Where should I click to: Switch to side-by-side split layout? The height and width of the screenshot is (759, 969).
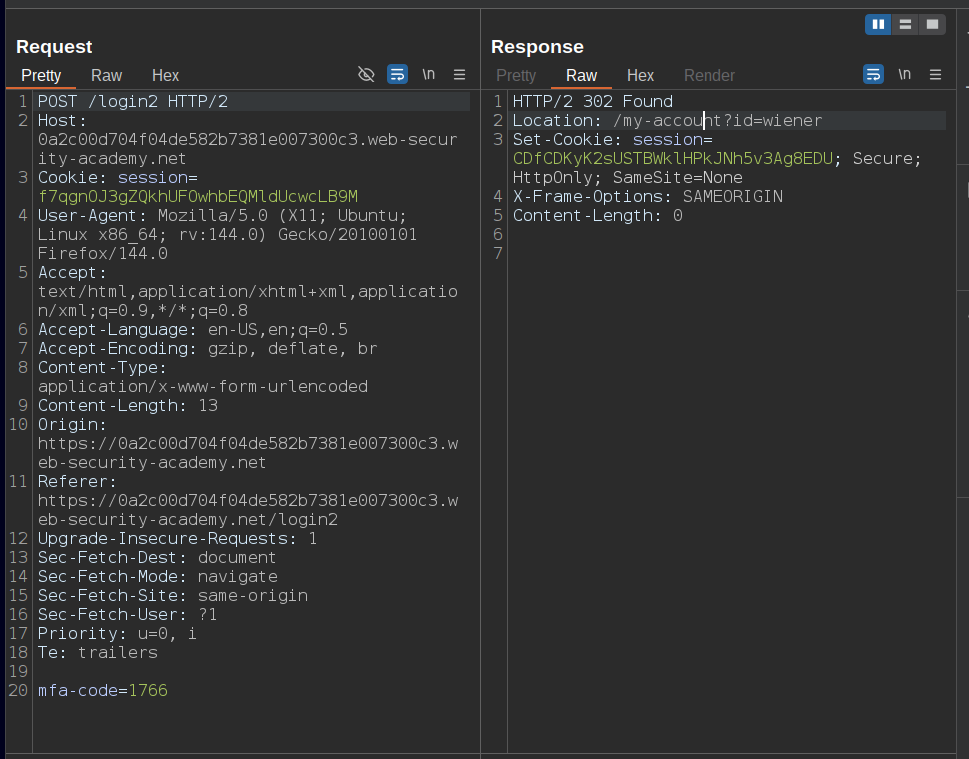[878, 24]
